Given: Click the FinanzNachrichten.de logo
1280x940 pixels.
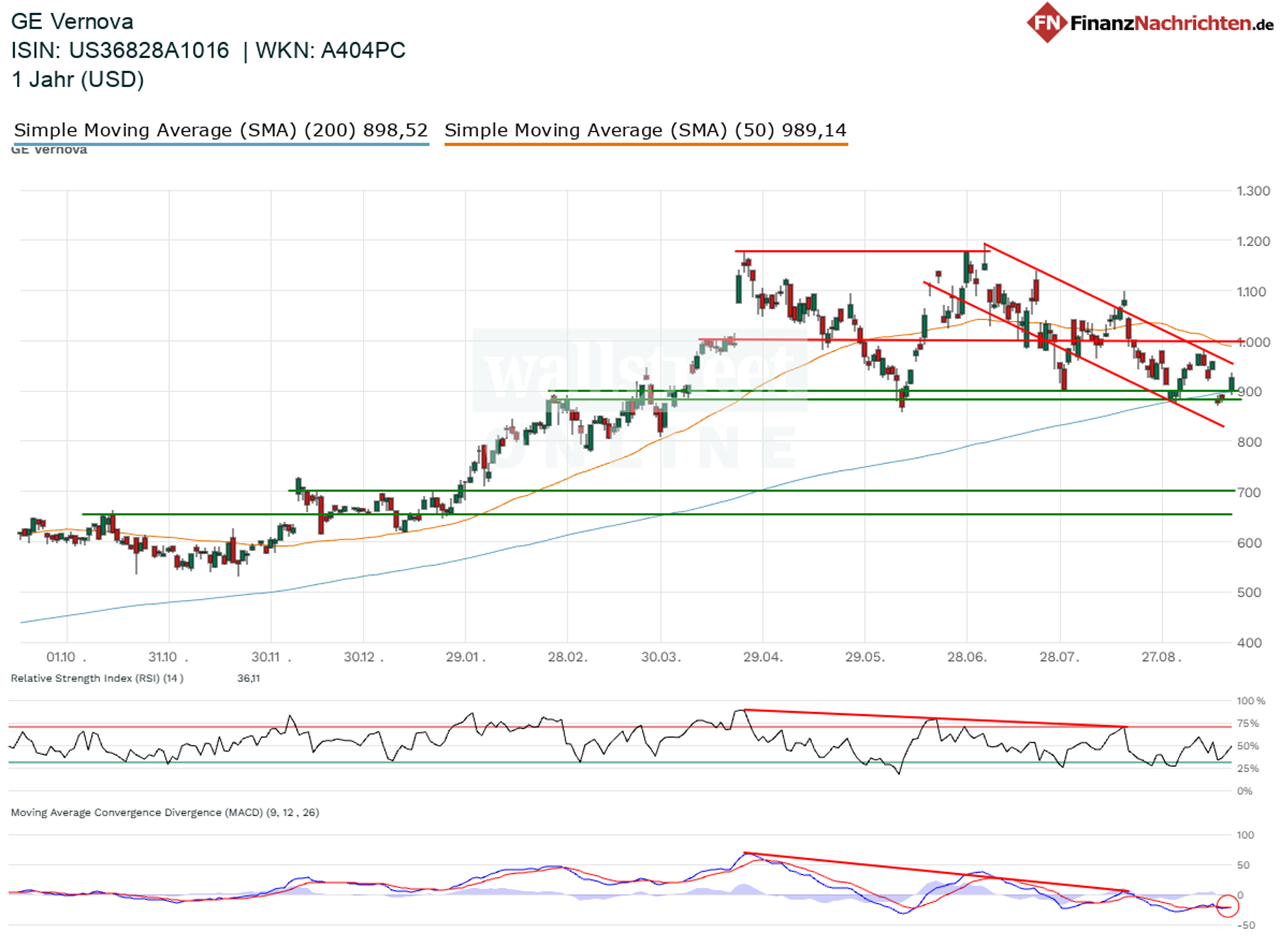Looking at the screenshot, I should [x=1152, y=24].
